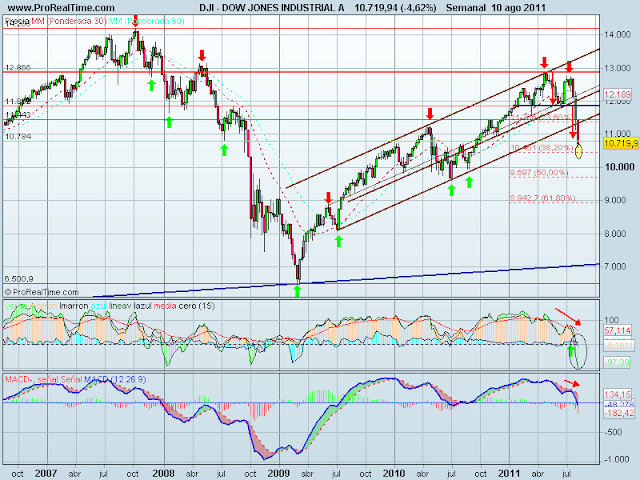Click the 134,15 MACD value tag
Viewport: 640px width, 480px height.
618,394
